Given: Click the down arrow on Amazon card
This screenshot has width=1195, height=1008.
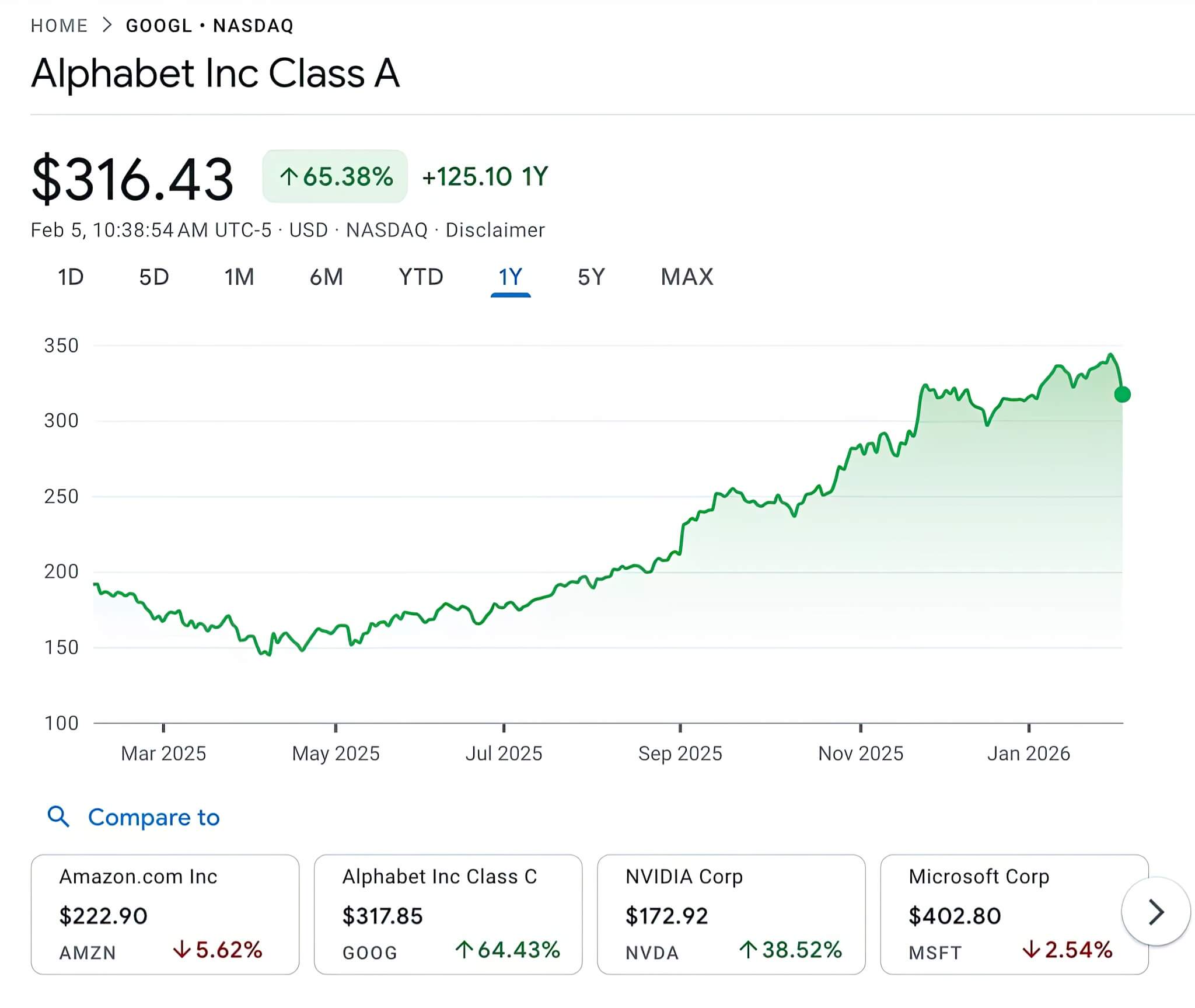Looking at the screenshot, I should pyautogui.click(x=182, y=950).
